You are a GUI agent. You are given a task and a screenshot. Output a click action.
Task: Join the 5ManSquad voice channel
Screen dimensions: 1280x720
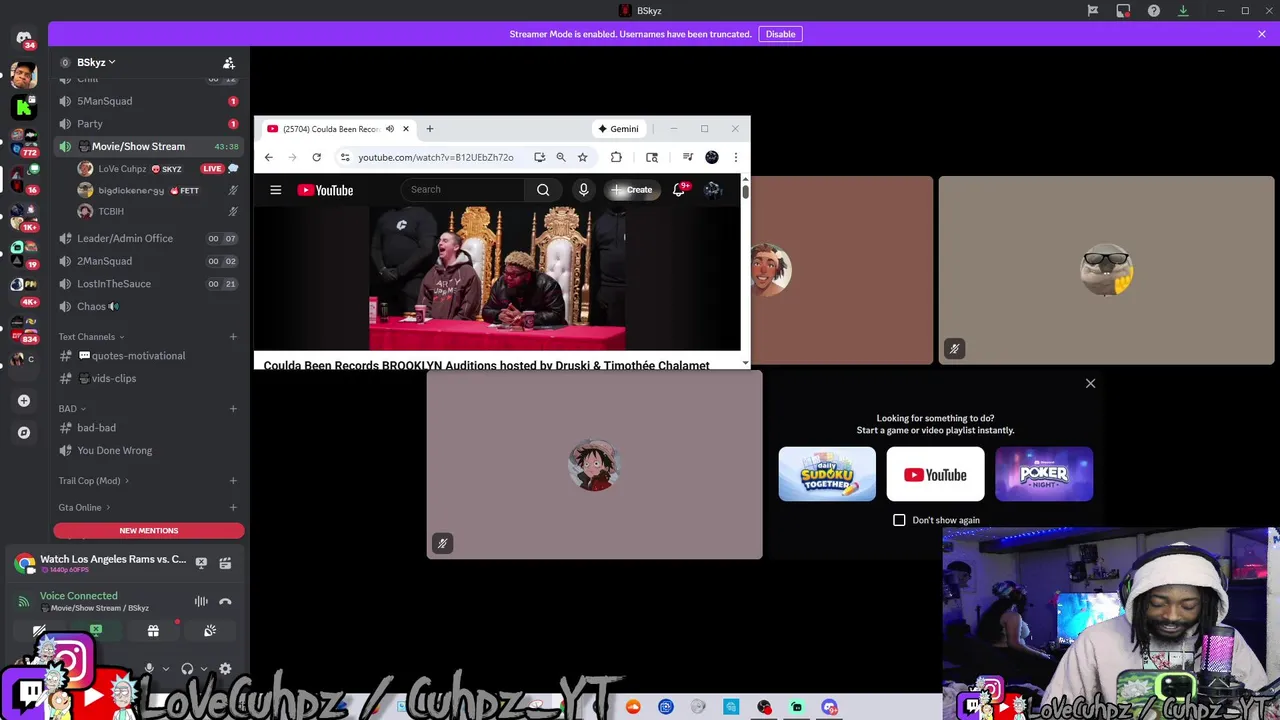[x=148, y=101]
